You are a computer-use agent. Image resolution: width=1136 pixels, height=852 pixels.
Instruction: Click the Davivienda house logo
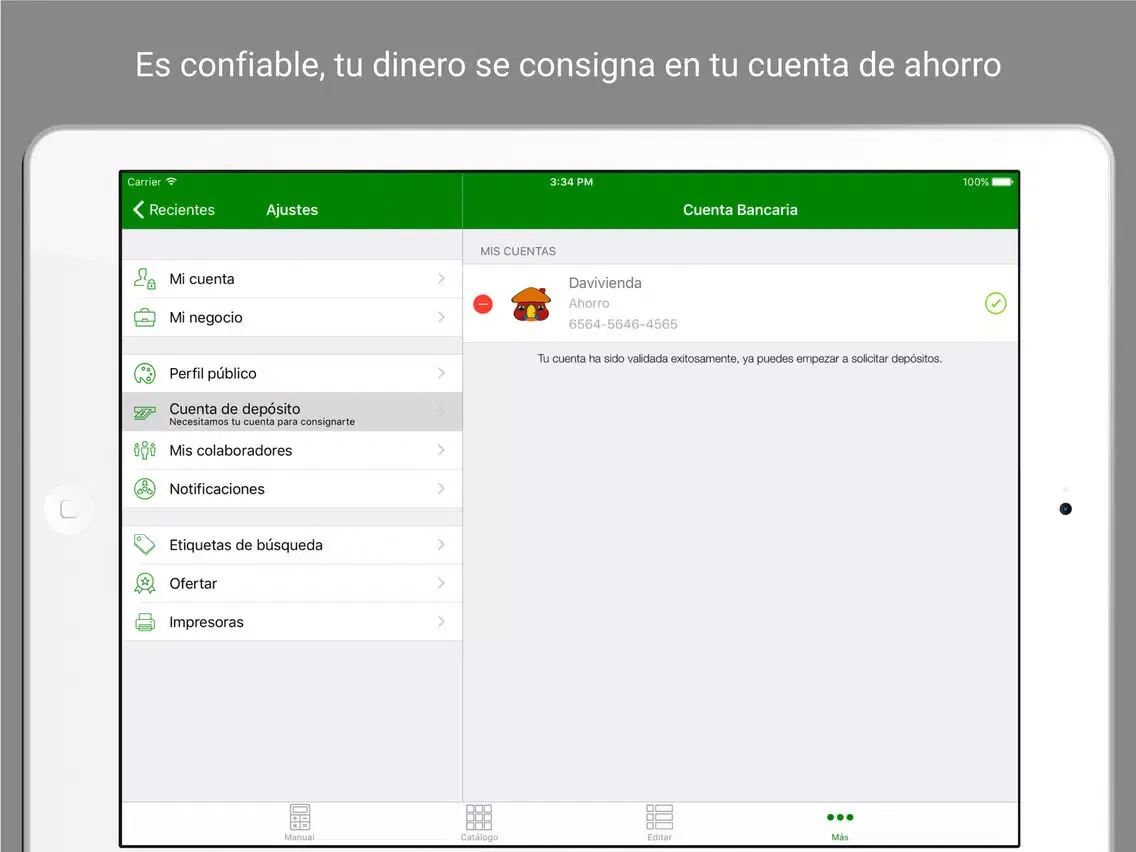point(531,304)
